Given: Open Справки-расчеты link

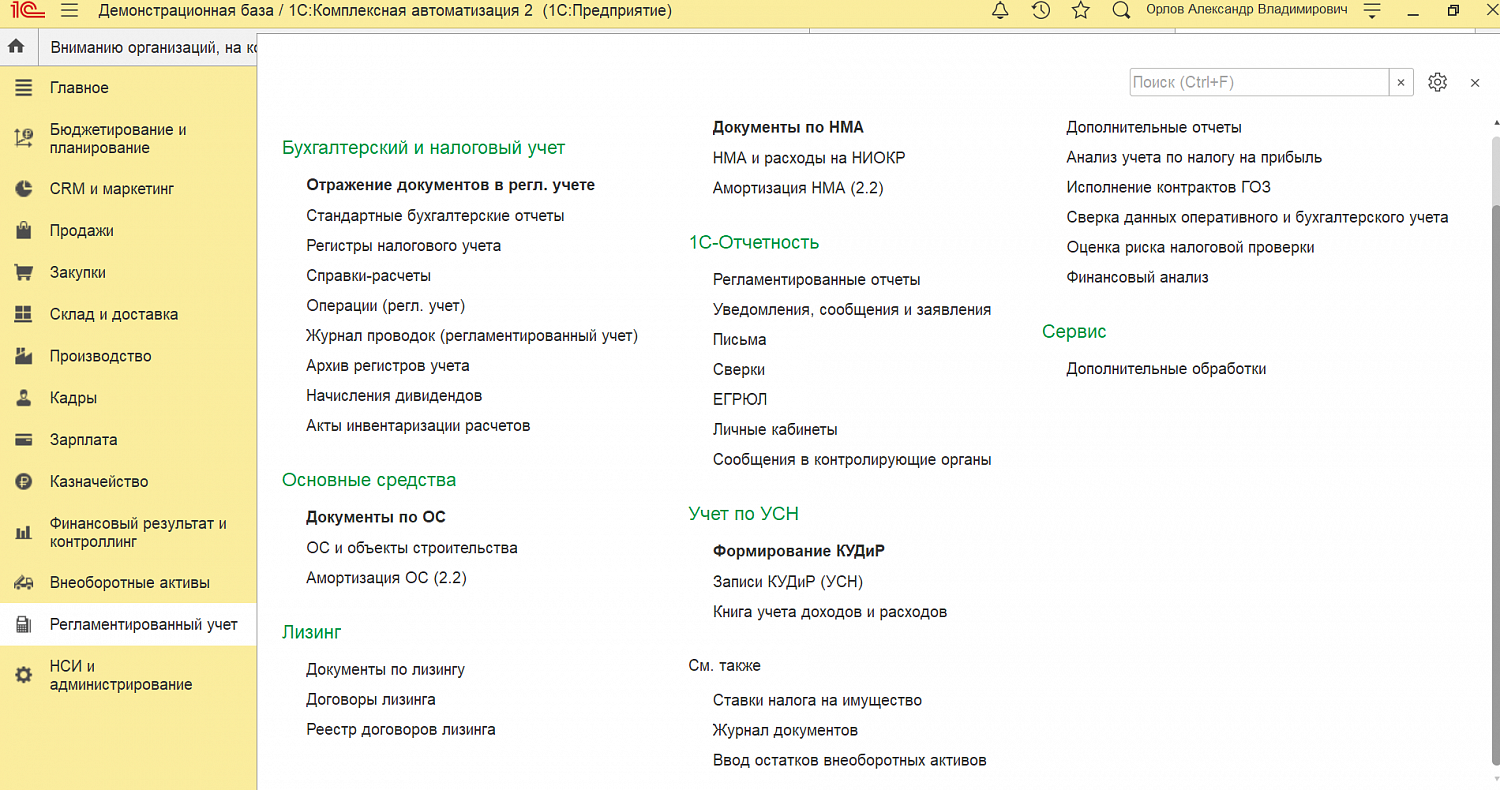Looking at the screenshot, I should coord(368,275).
